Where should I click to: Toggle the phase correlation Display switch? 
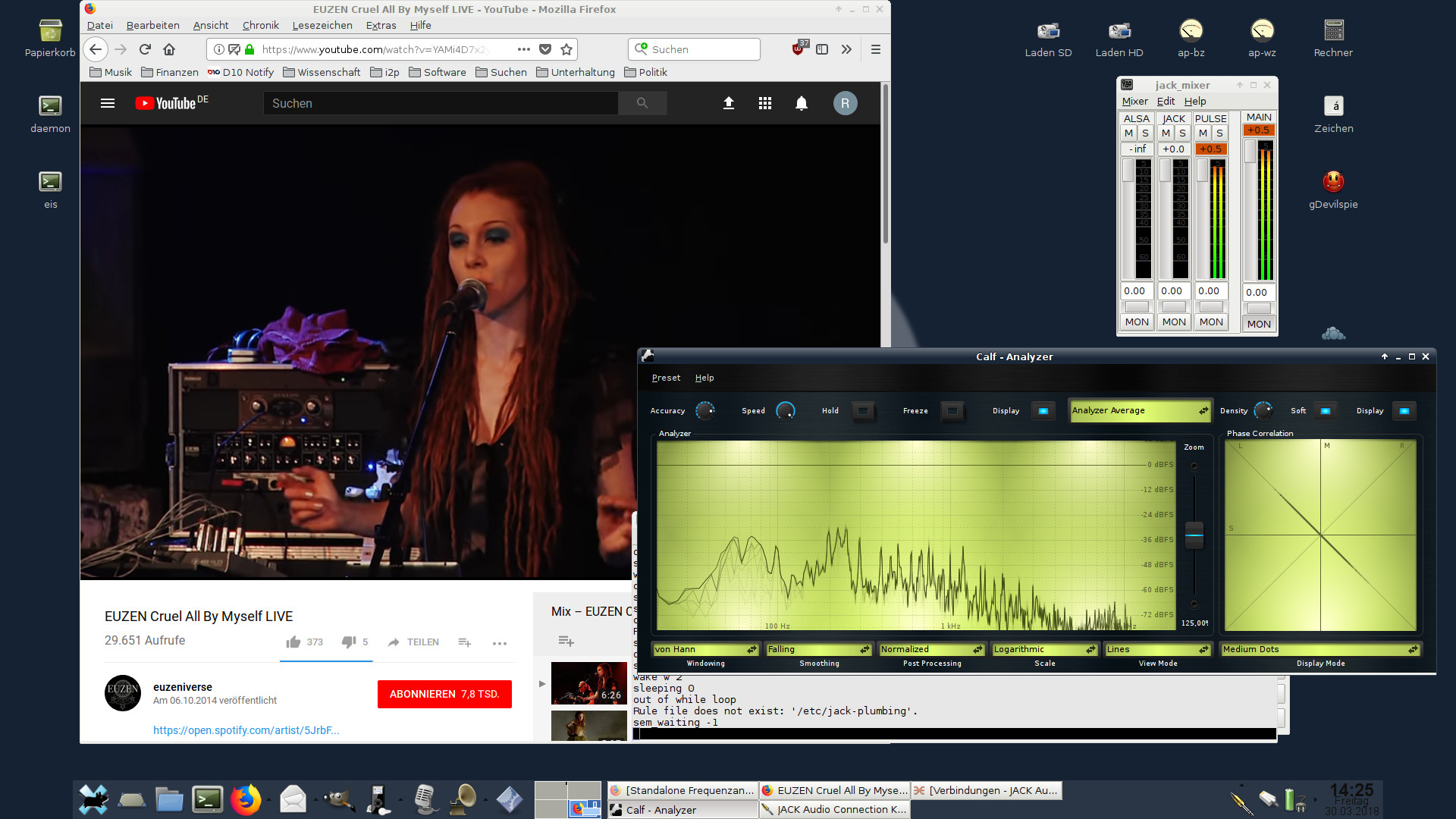tap(1404, 411)
